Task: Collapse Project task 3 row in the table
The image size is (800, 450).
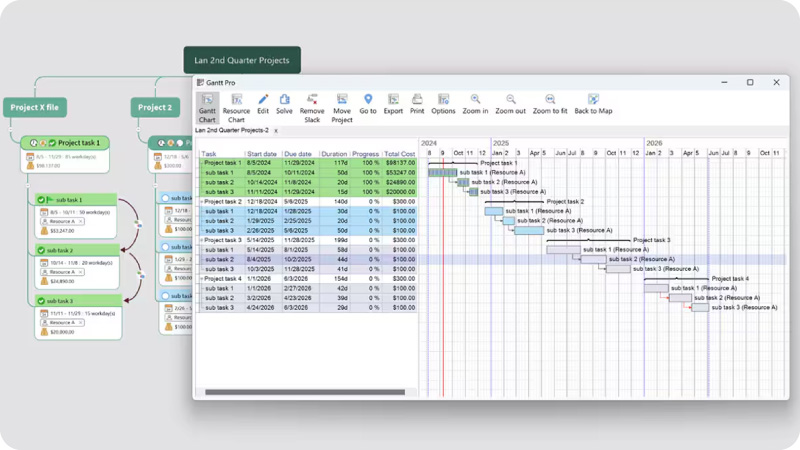Action: coord(202,240)
